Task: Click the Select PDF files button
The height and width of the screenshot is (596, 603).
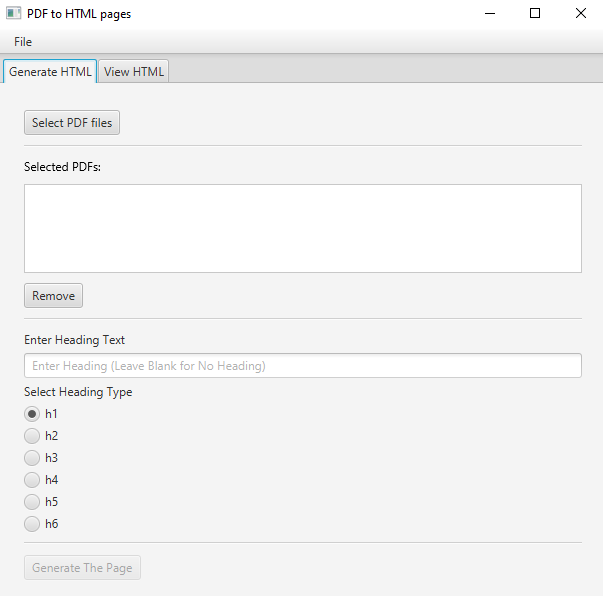Action: click(72, 123)
